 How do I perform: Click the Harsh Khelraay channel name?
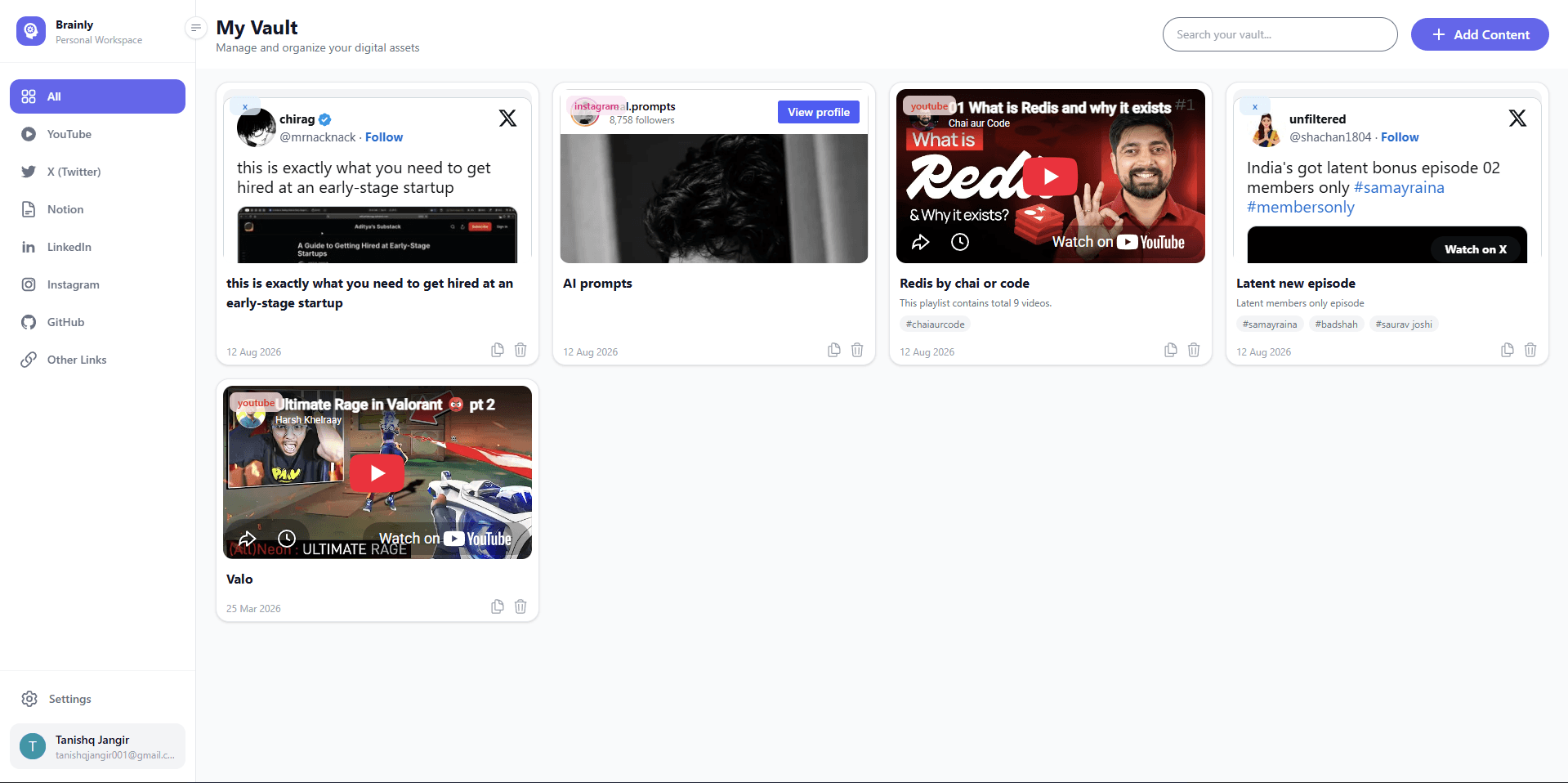tap(308, 420)
